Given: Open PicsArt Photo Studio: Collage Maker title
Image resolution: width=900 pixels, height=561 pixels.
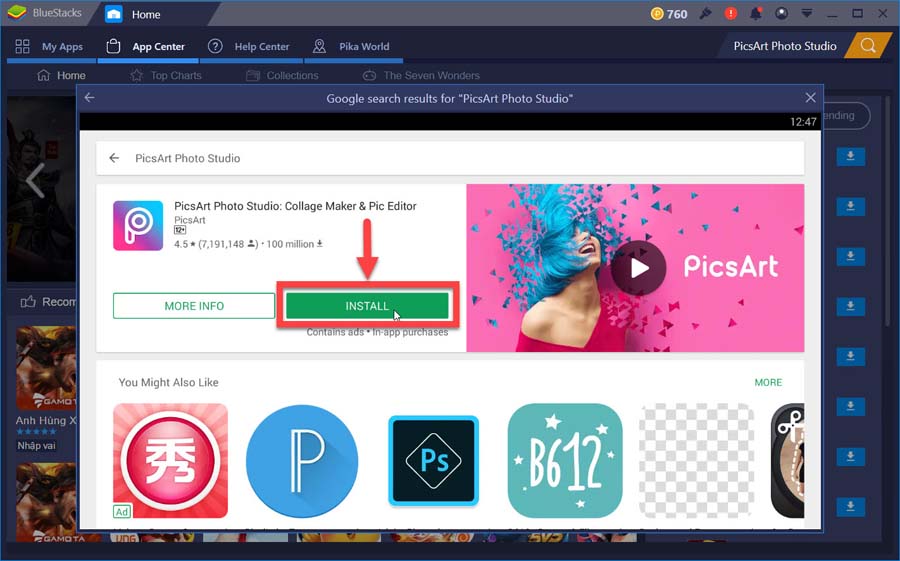Looking at the screenshot, I should point(295,206).
